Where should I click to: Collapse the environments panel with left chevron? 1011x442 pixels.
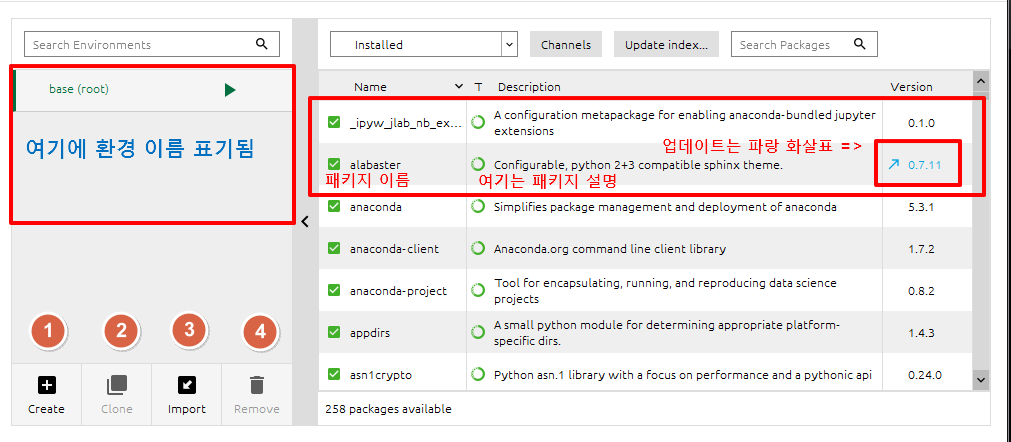click(305, 222)
